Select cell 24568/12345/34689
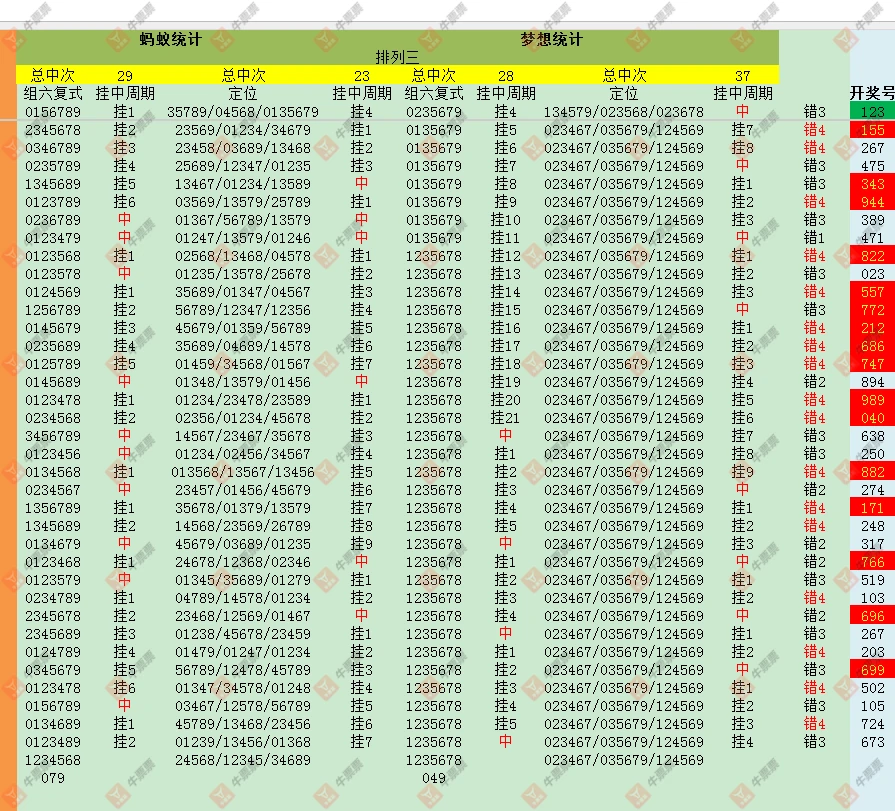The width and height of the screenshot is (895, 811). [x=243, y=760]
